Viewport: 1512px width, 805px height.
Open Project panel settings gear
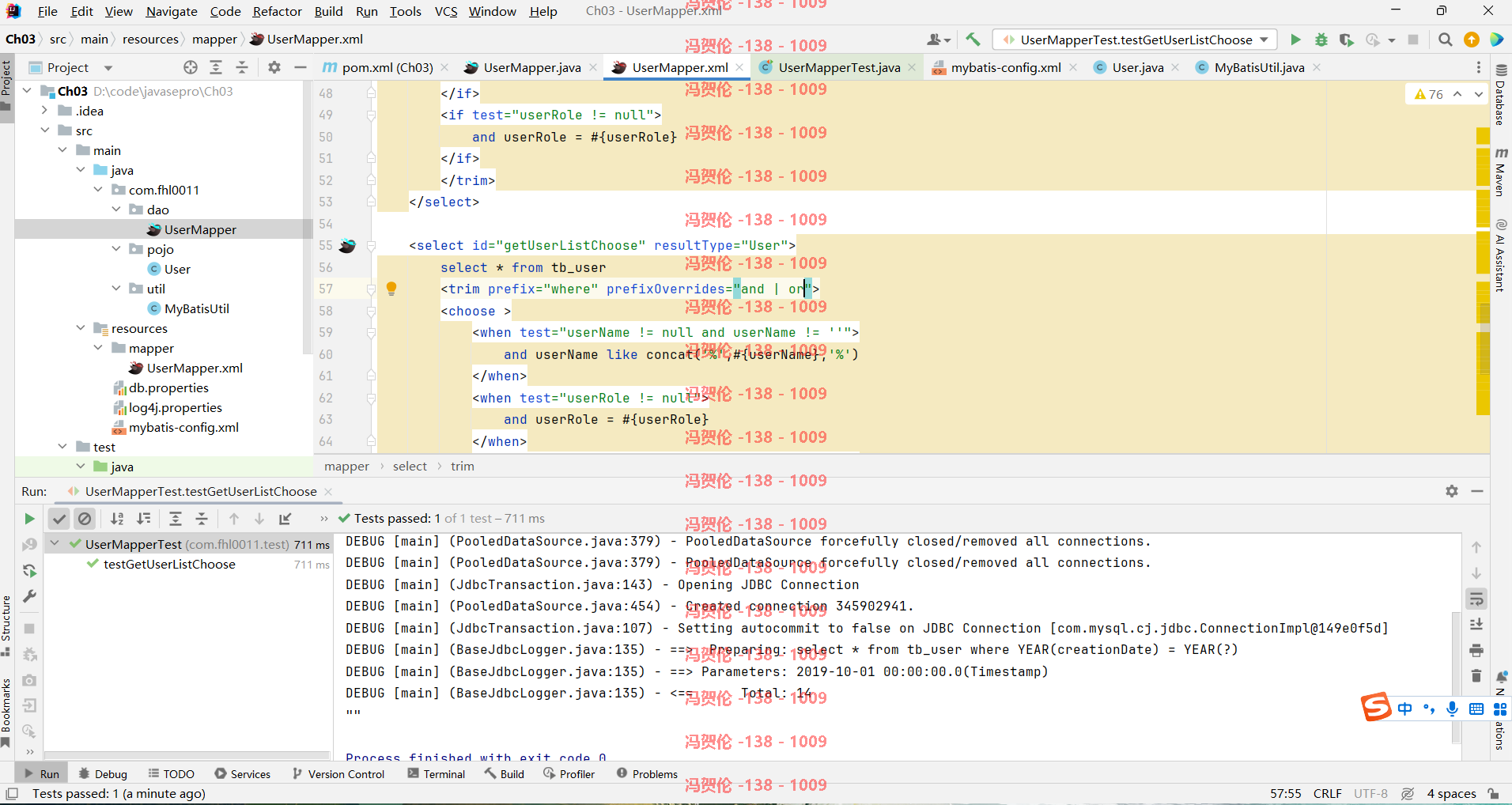coord(274,67)
